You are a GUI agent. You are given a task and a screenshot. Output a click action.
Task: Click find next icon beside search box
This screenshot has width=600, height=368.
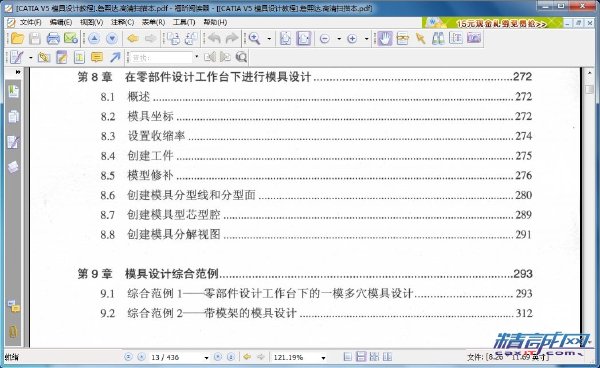tap(225, 57)
